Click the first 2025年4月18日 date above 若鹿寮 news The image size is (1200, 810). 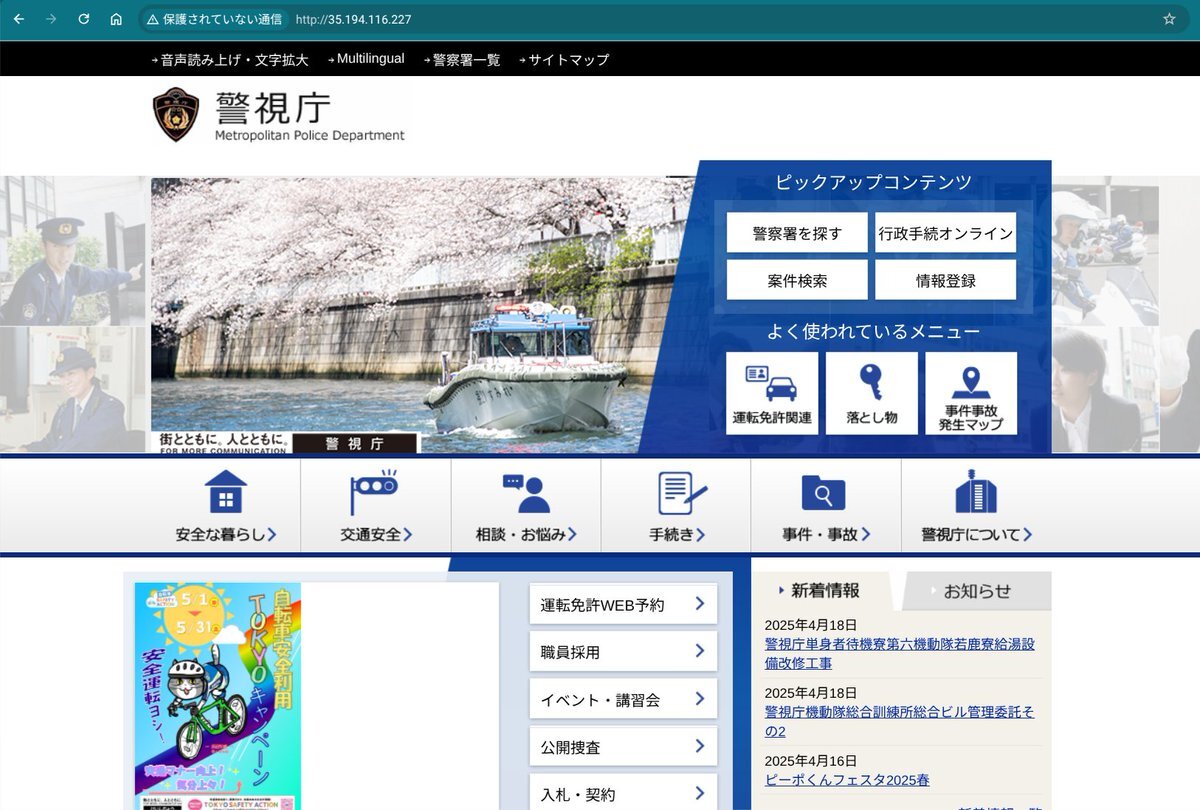[x=811, y=626]
